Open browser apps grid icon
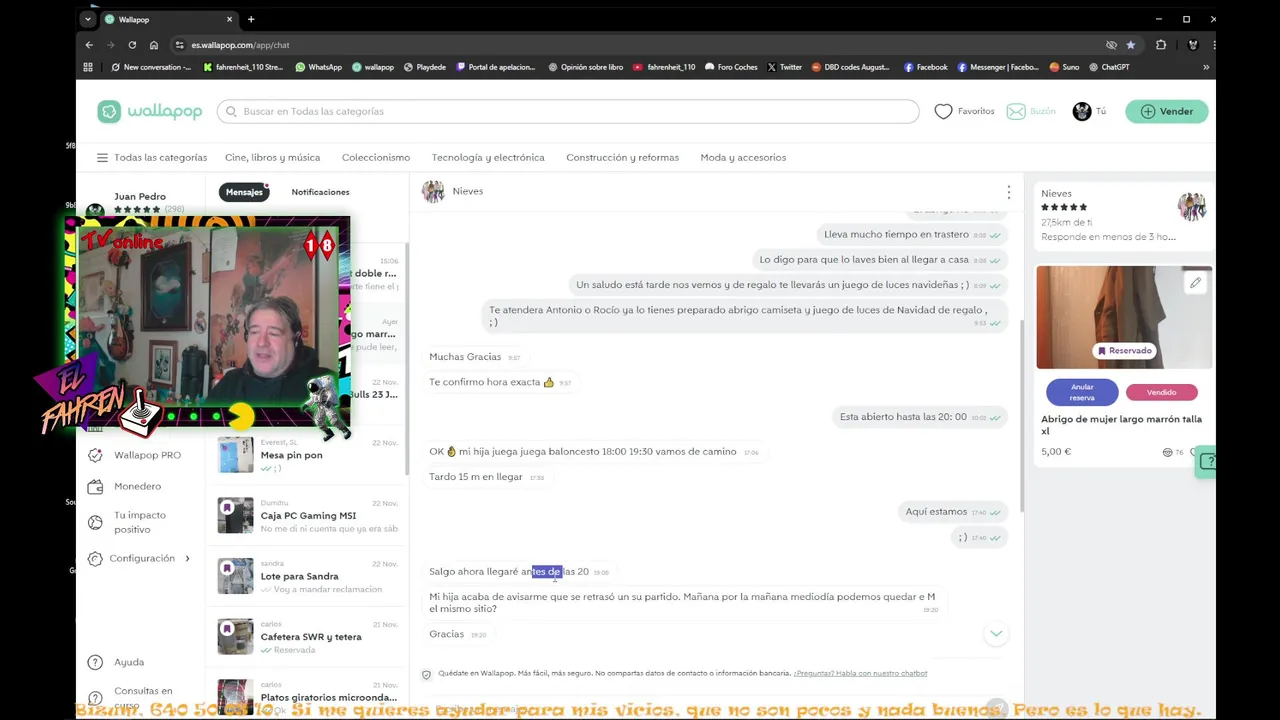 pyautogui.click(x=88, y=67)
